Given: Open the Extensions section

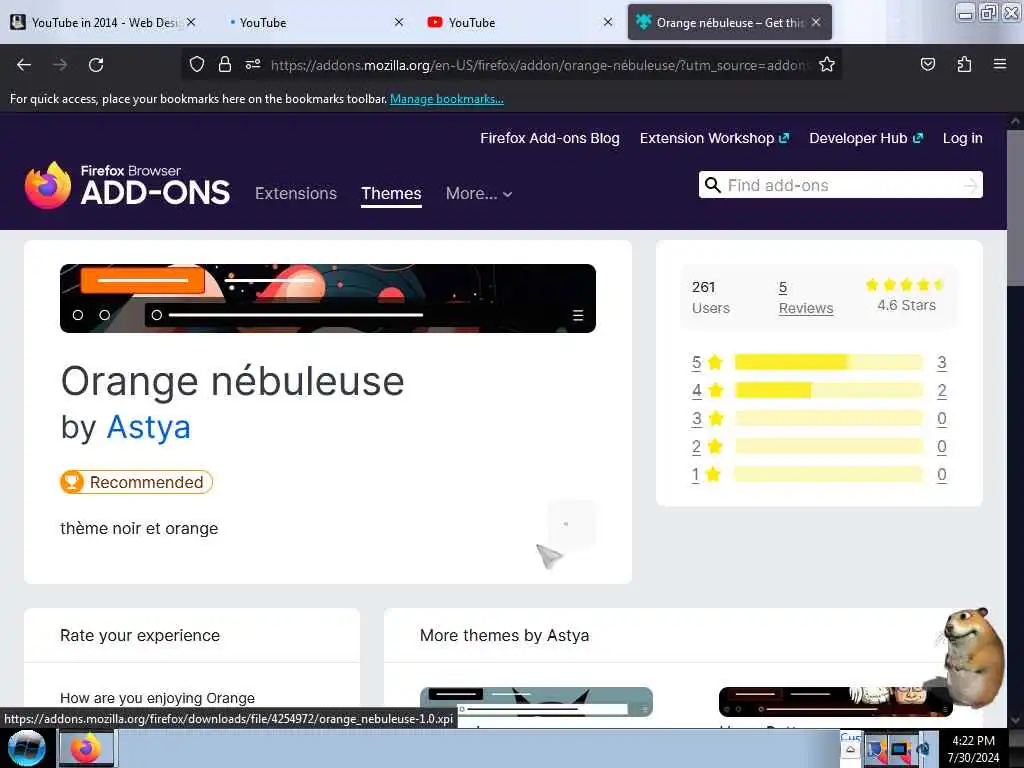Looking at the screenshot, I should (296, 193).
